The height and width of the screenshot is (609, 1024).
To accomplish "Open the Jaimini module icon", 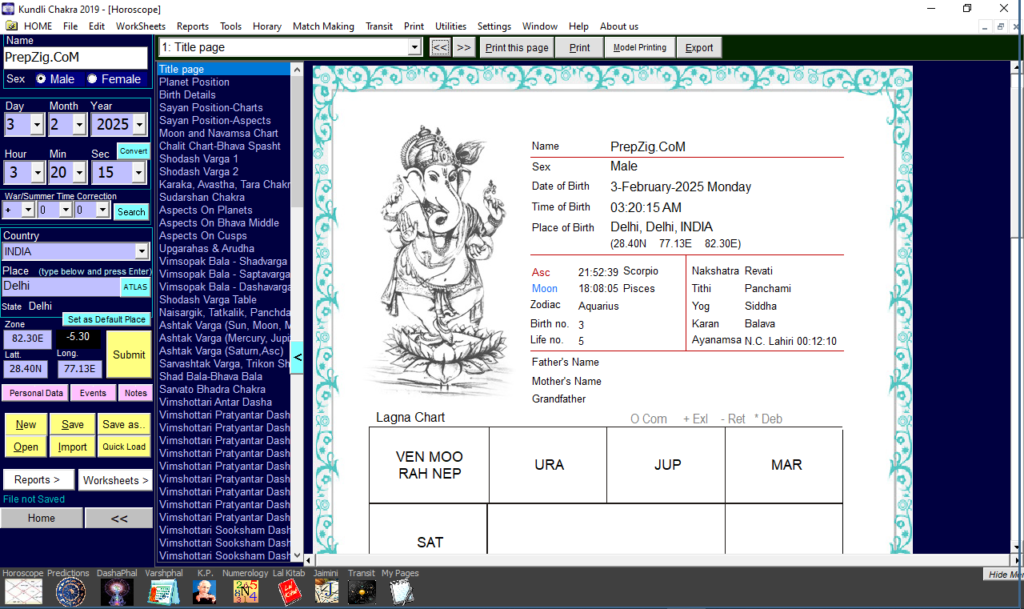I will (x=326, y=592).
